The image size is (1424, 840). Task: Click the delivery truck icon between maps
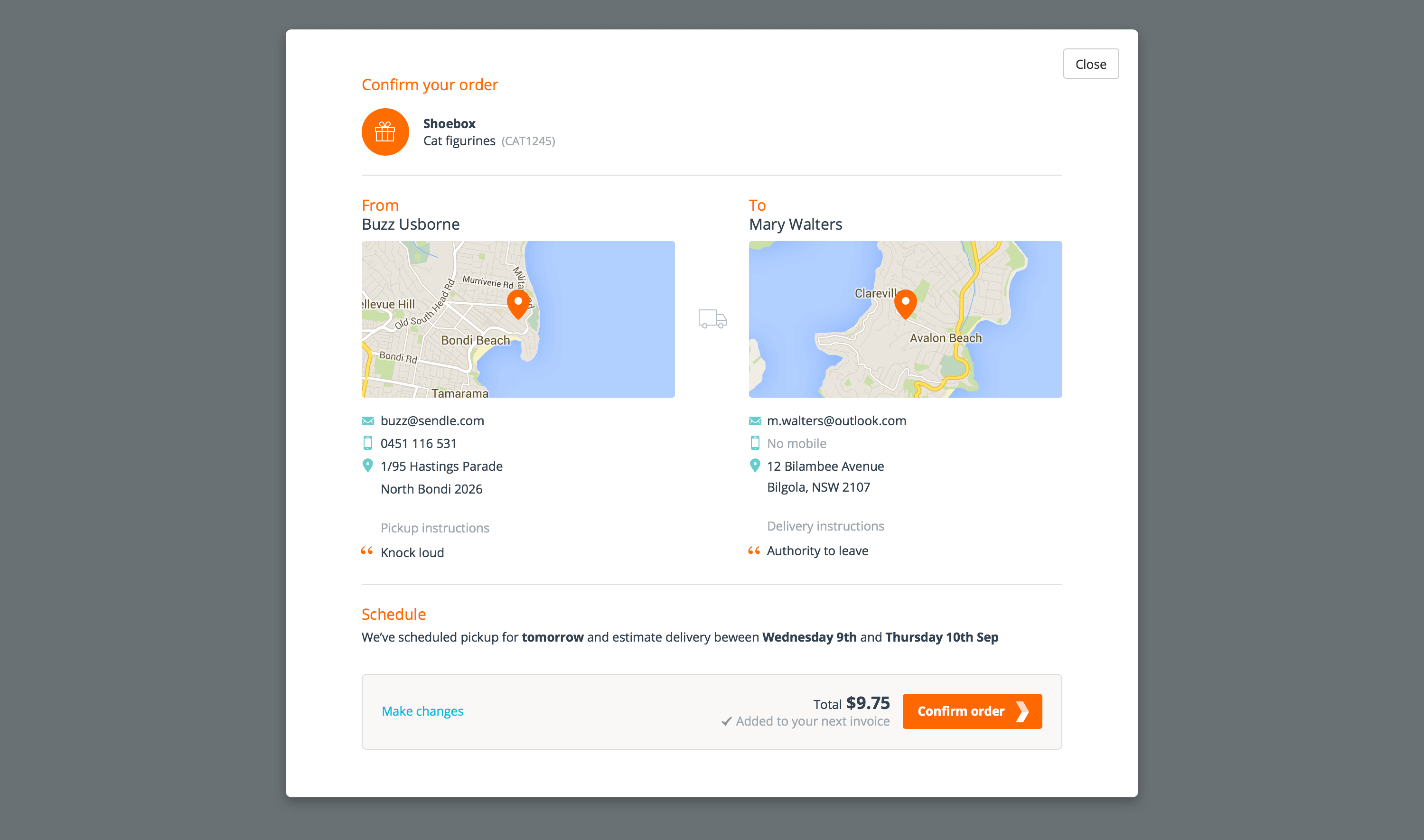click(712, 319)
